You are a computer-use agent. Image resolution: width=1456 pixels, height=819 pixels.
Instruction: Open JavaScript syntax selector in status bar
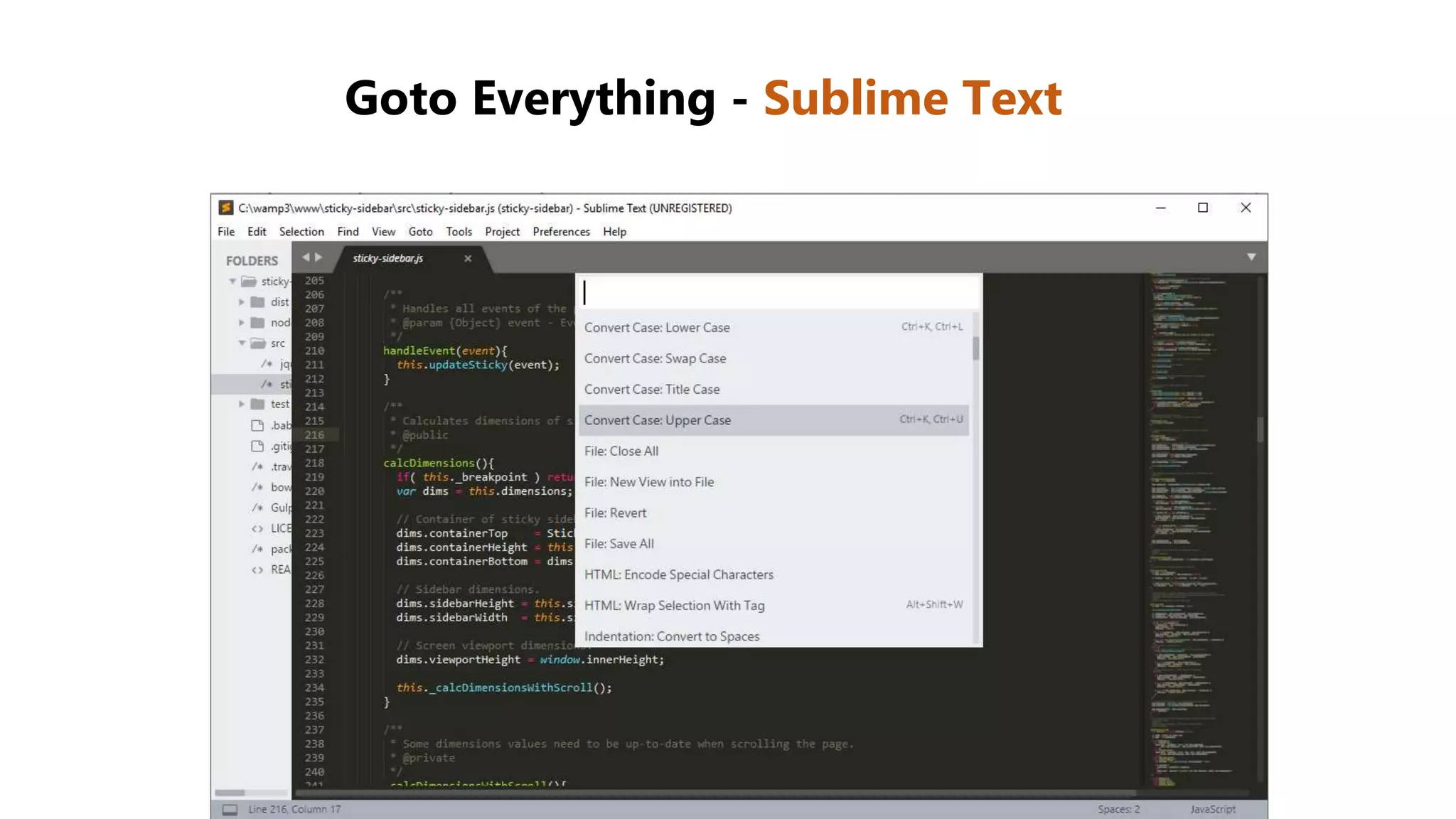[x=1213, y=810]
